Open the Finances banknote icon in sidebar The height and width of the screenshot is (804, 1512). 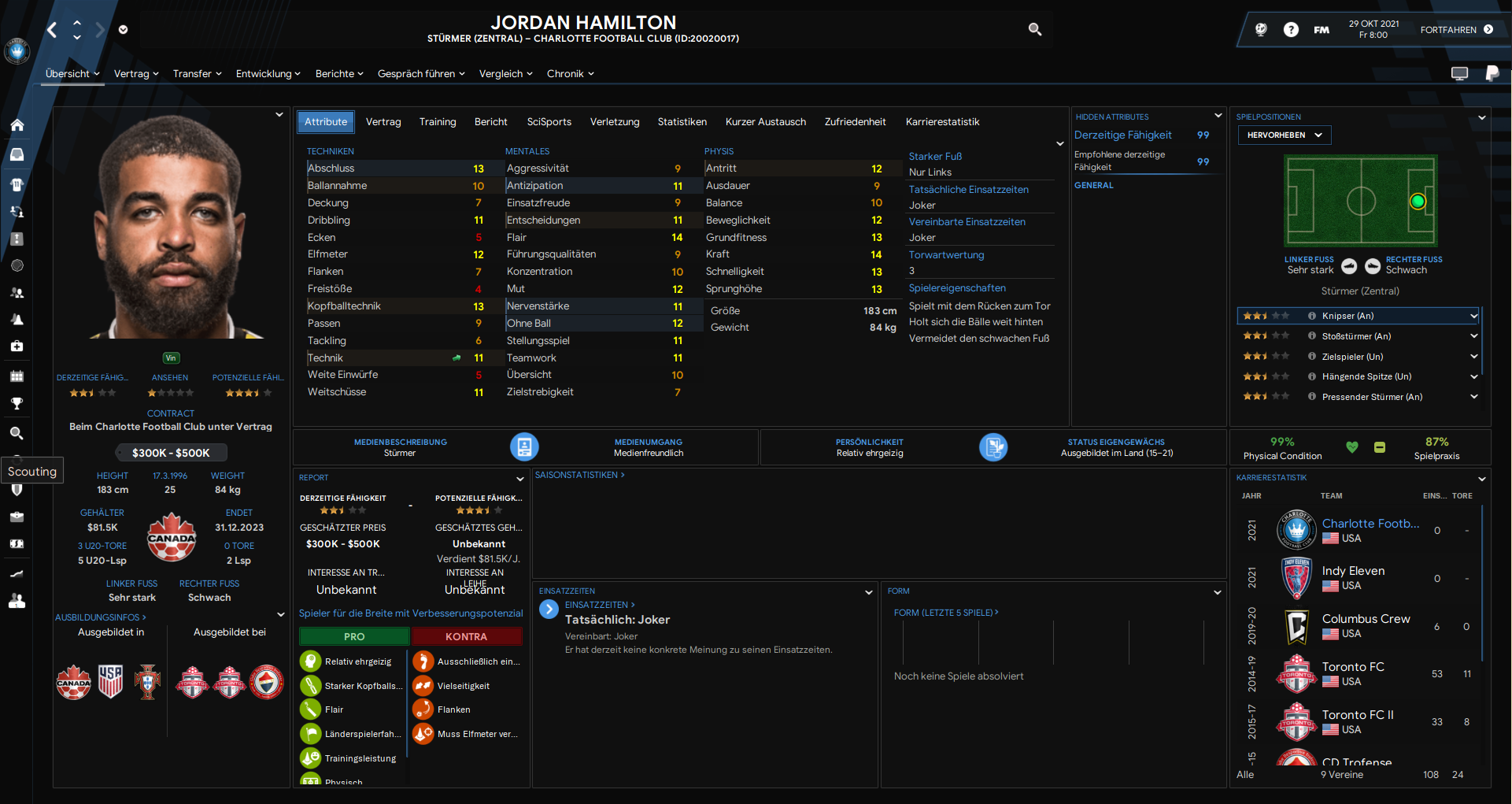click(x=17, y=544)
